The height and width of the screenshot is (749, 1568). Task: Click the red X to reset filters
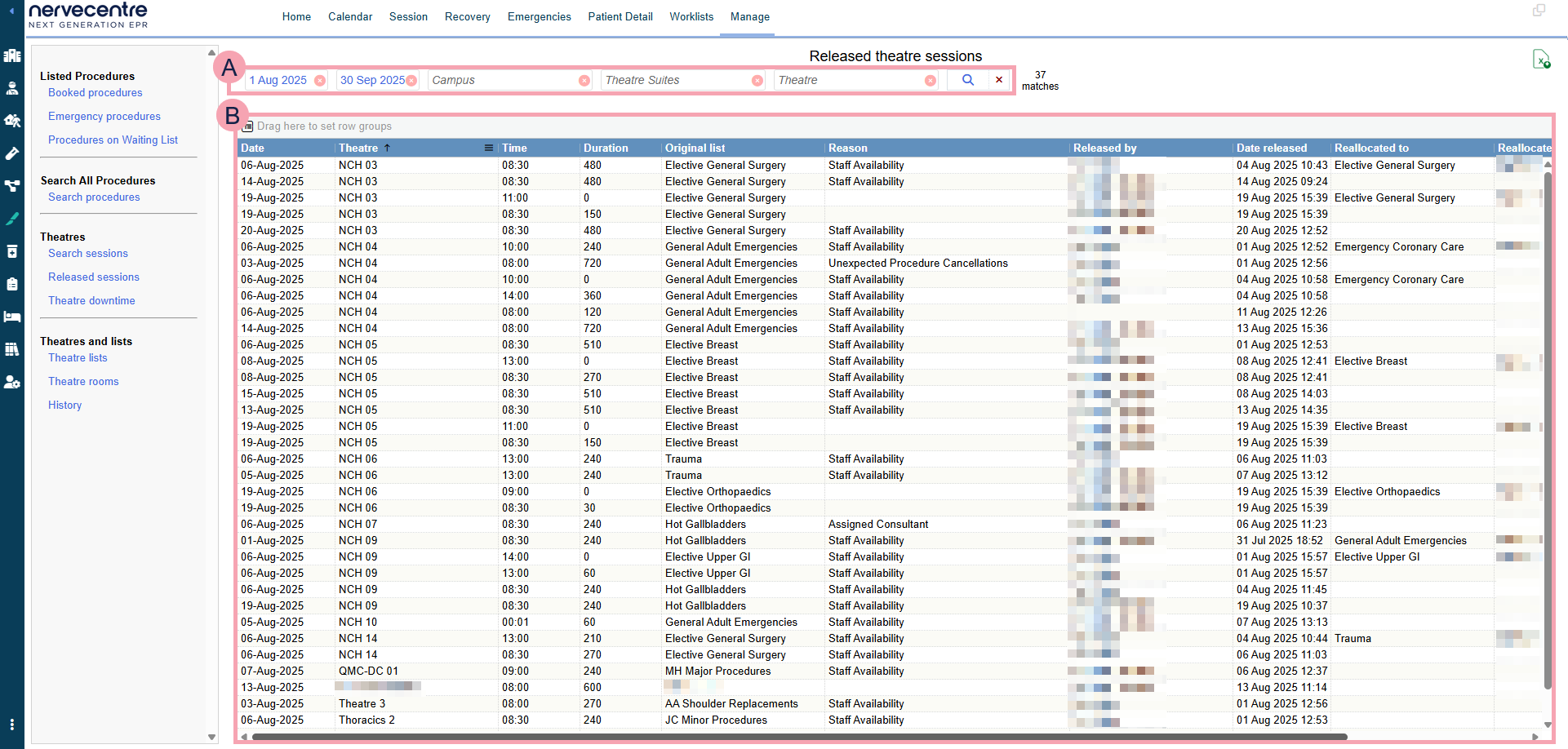click(x=998, y=80)
